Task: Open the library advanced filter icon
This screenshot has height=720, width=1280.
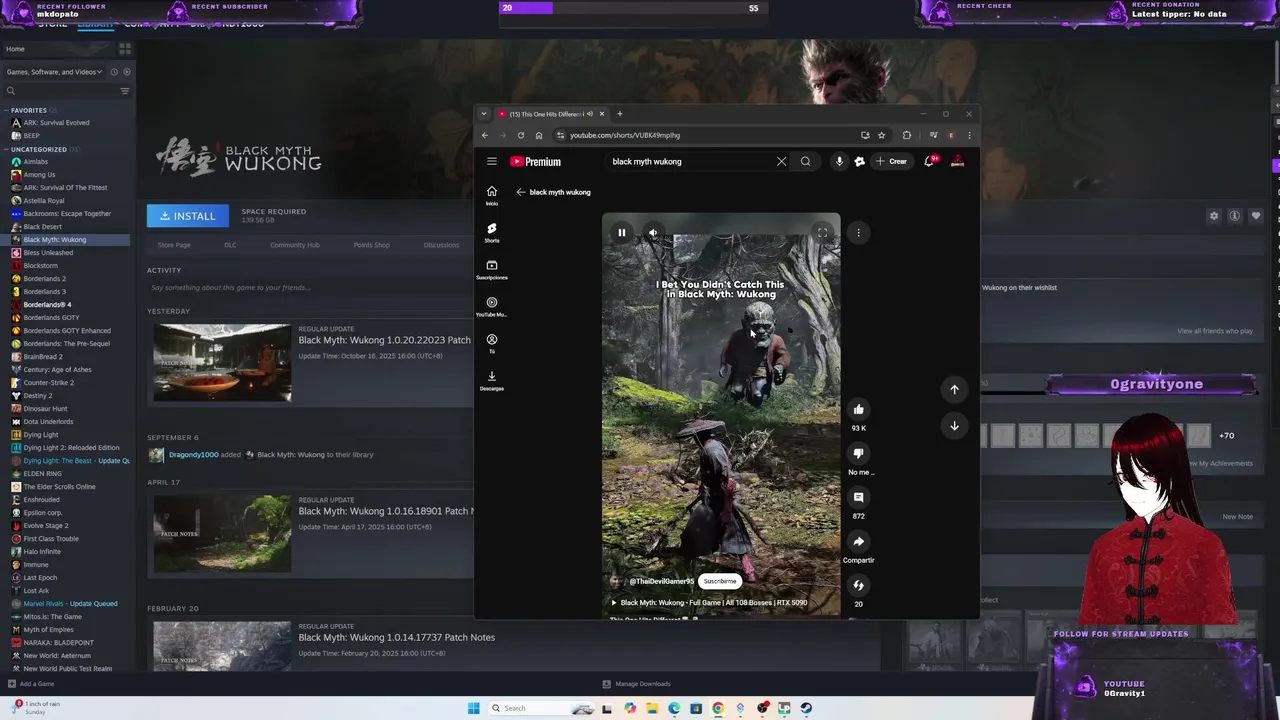Action: click(125, 91)
